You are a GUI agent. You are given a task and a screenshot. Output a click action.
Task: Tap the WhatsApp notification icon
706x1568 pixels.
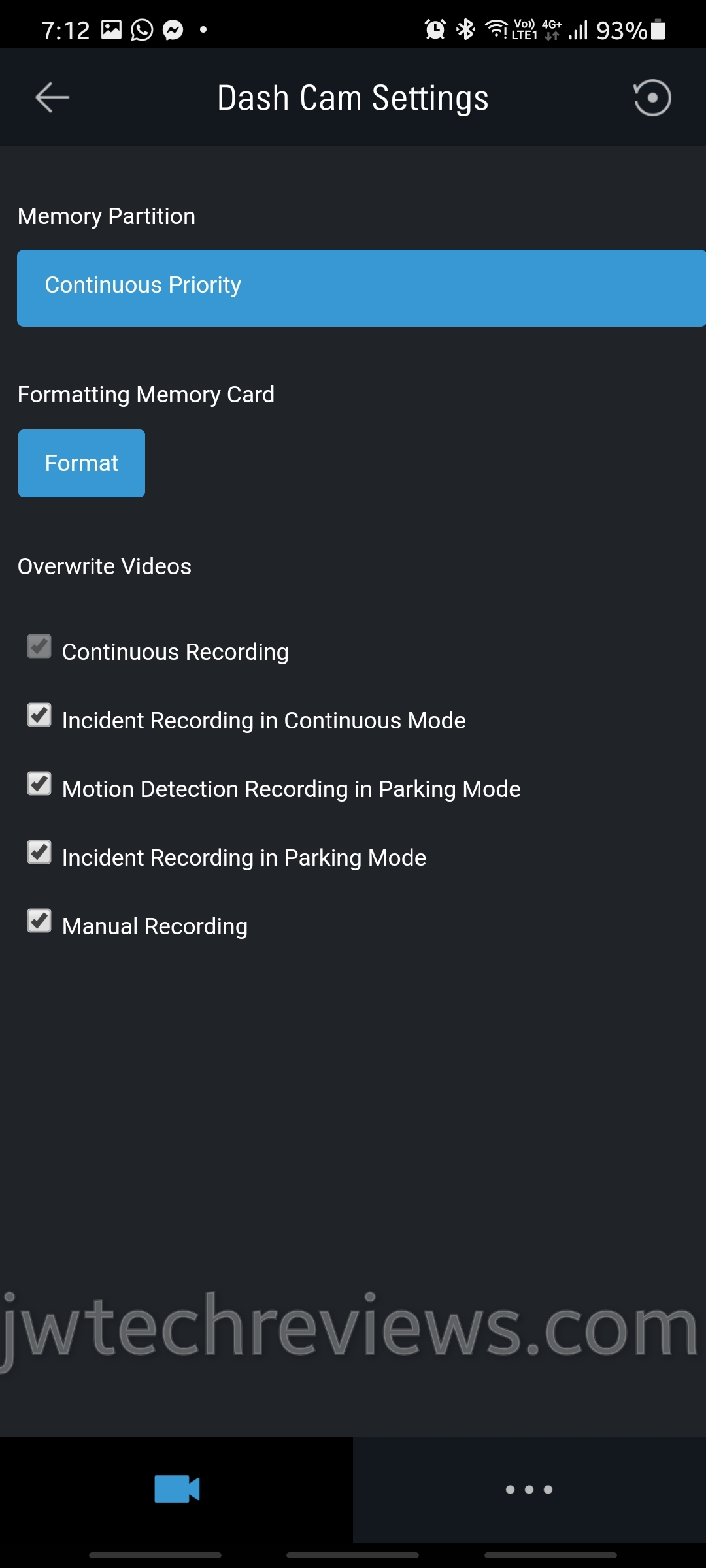click(142, 29)
